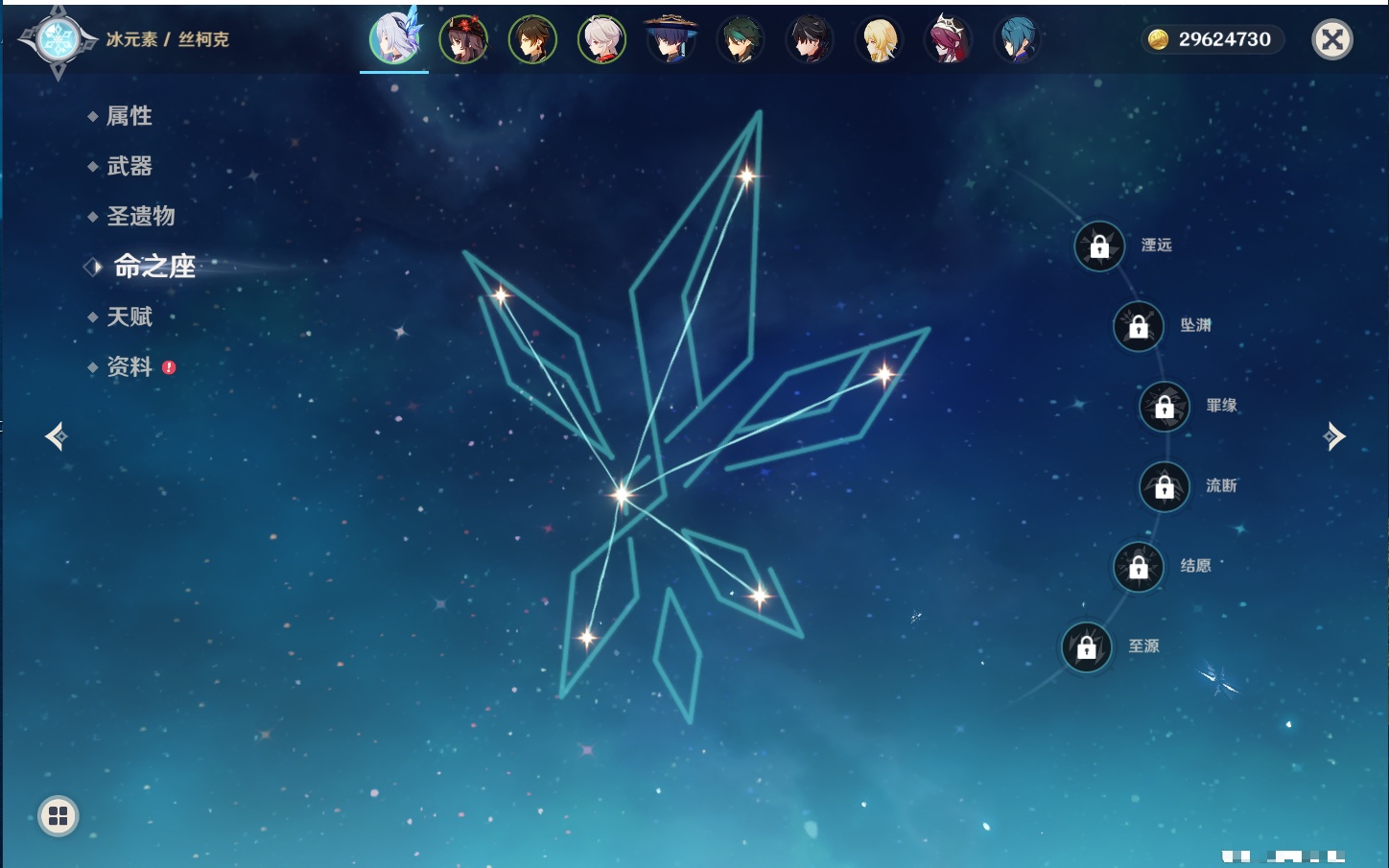1389x868 pixels.
Task: Switch to Wanderer's avatar with wide hat
Action: [671, 39]
